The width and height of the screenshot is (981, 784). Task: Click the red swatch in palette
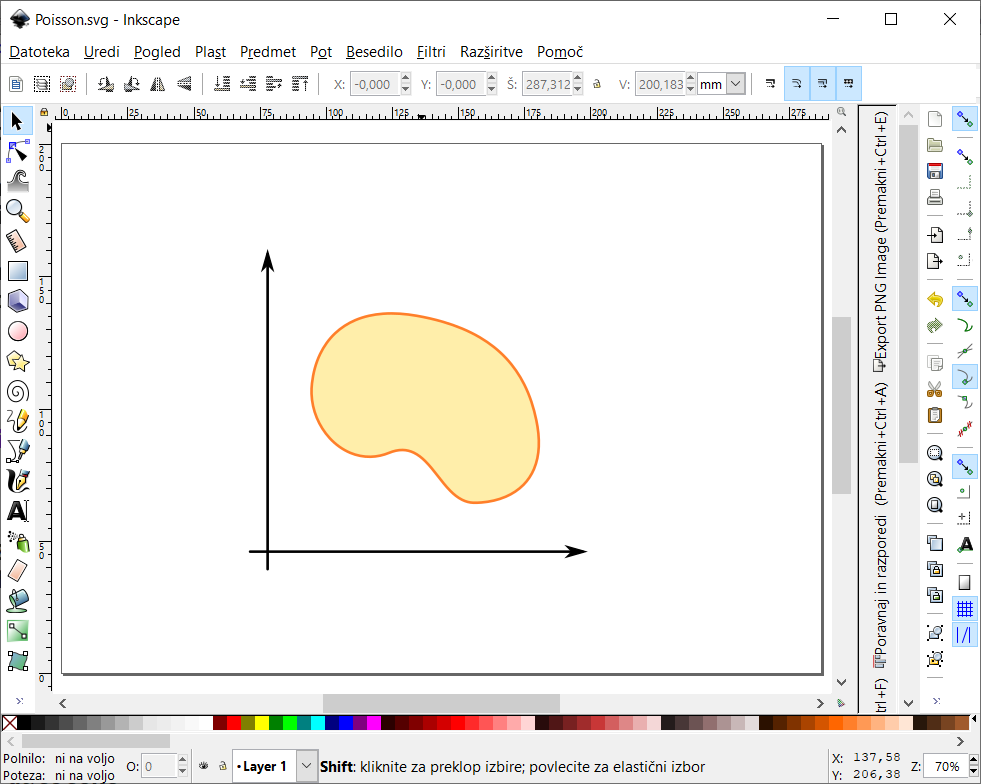tap(234, 723)
